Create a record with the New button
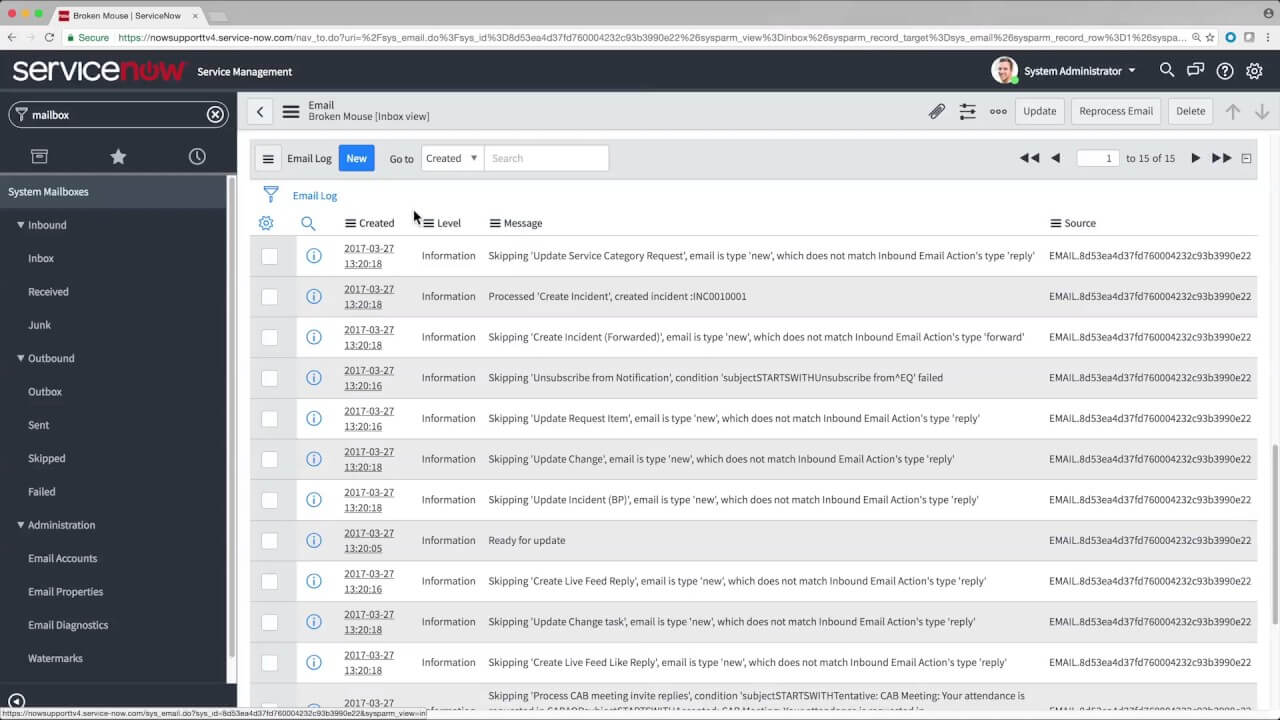Screen dimensions: 1280x720 point(356,158)
